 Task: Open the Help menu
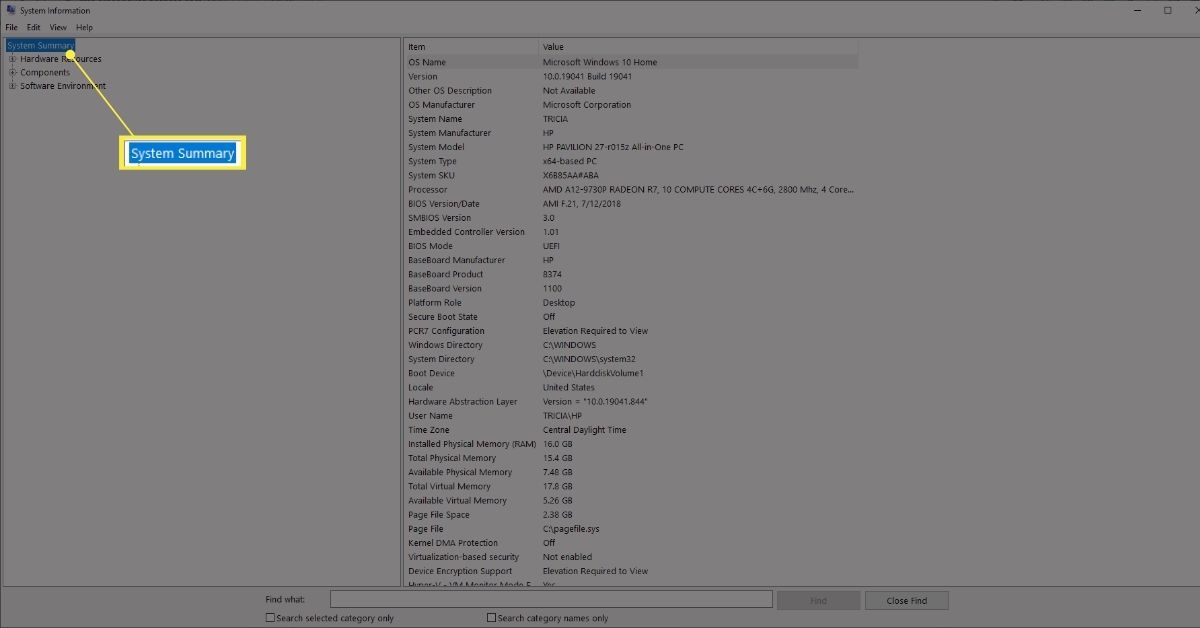point(84,27)
